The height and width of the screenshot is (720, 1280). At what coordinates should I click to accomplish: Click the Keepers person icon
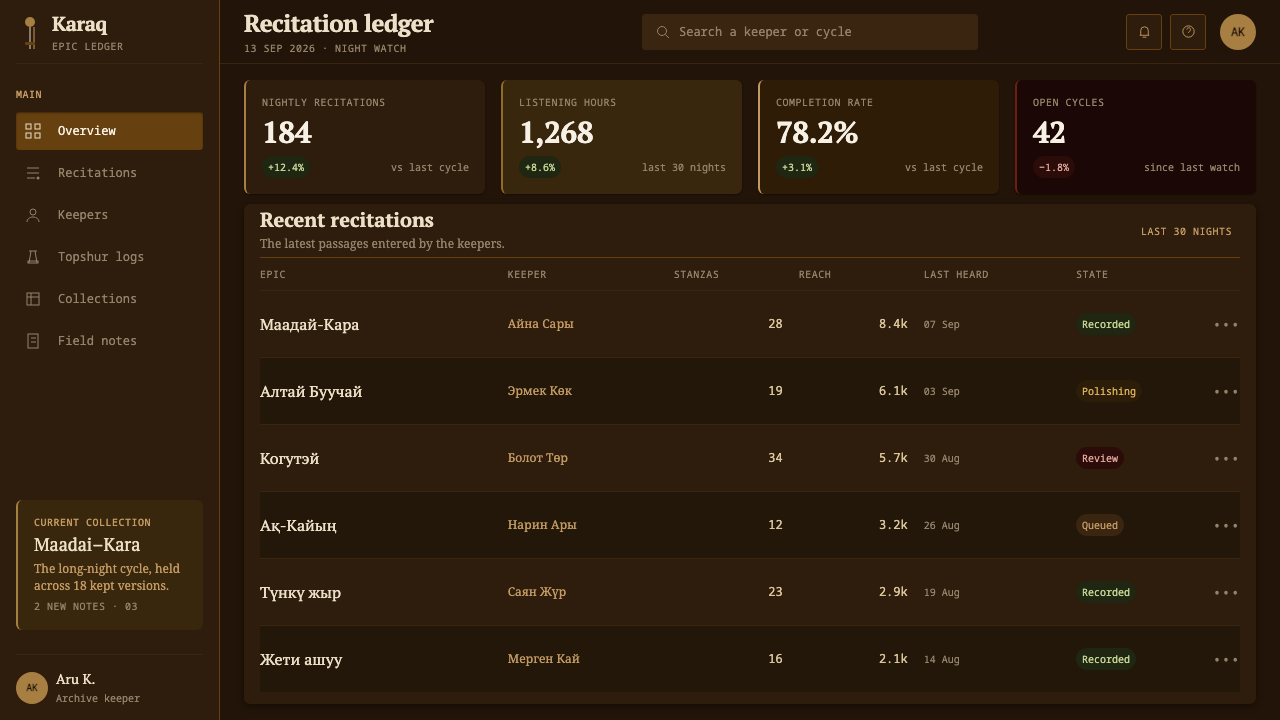click(x=33, y=215)
